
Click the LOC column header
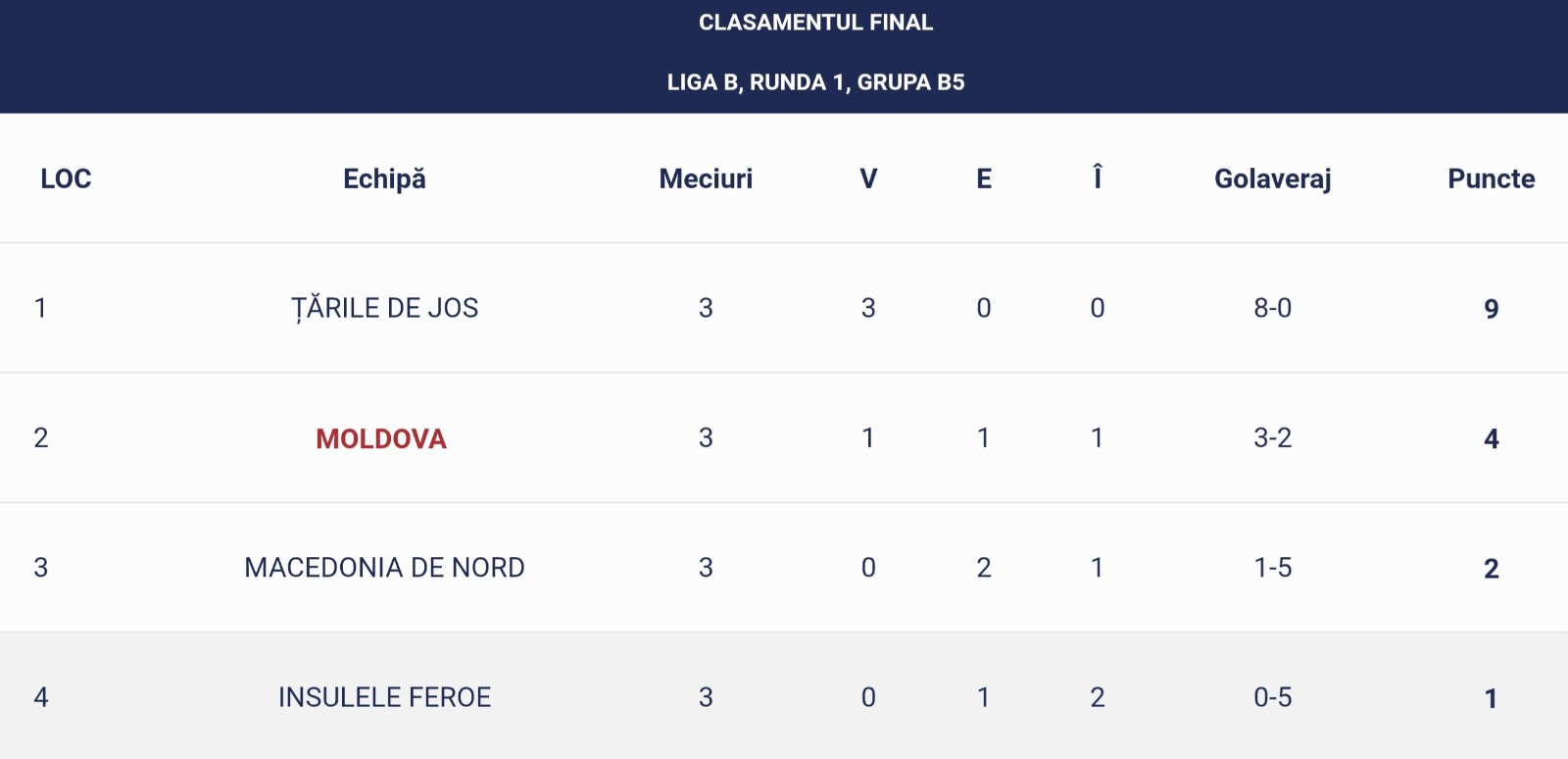tap(66, 178)
